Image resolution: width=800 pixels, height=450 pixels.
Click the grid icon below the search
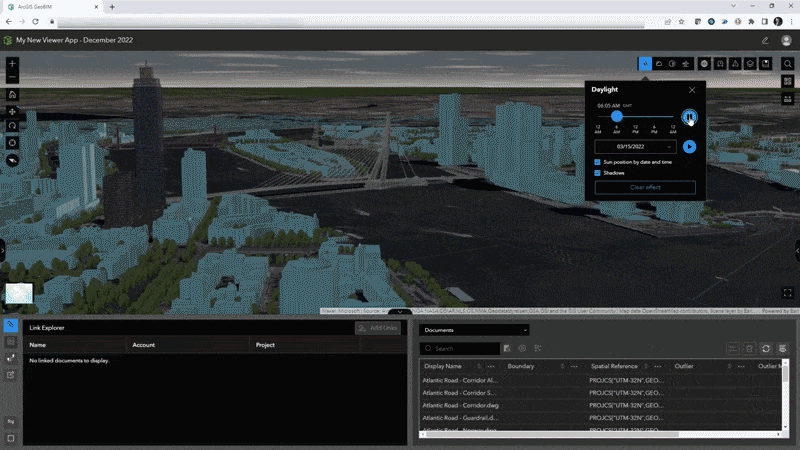tap(788, 82)
